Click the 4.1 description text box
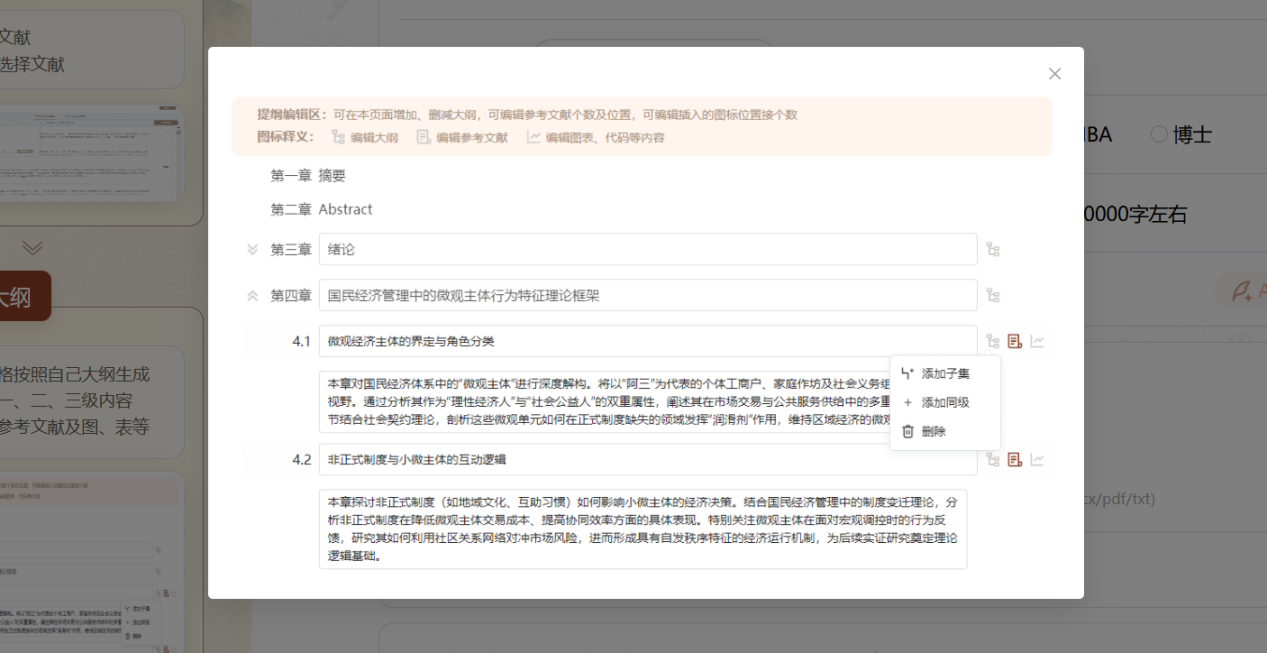The width and height of the screenshot is (1267, 653). click(x=643, y=401)
